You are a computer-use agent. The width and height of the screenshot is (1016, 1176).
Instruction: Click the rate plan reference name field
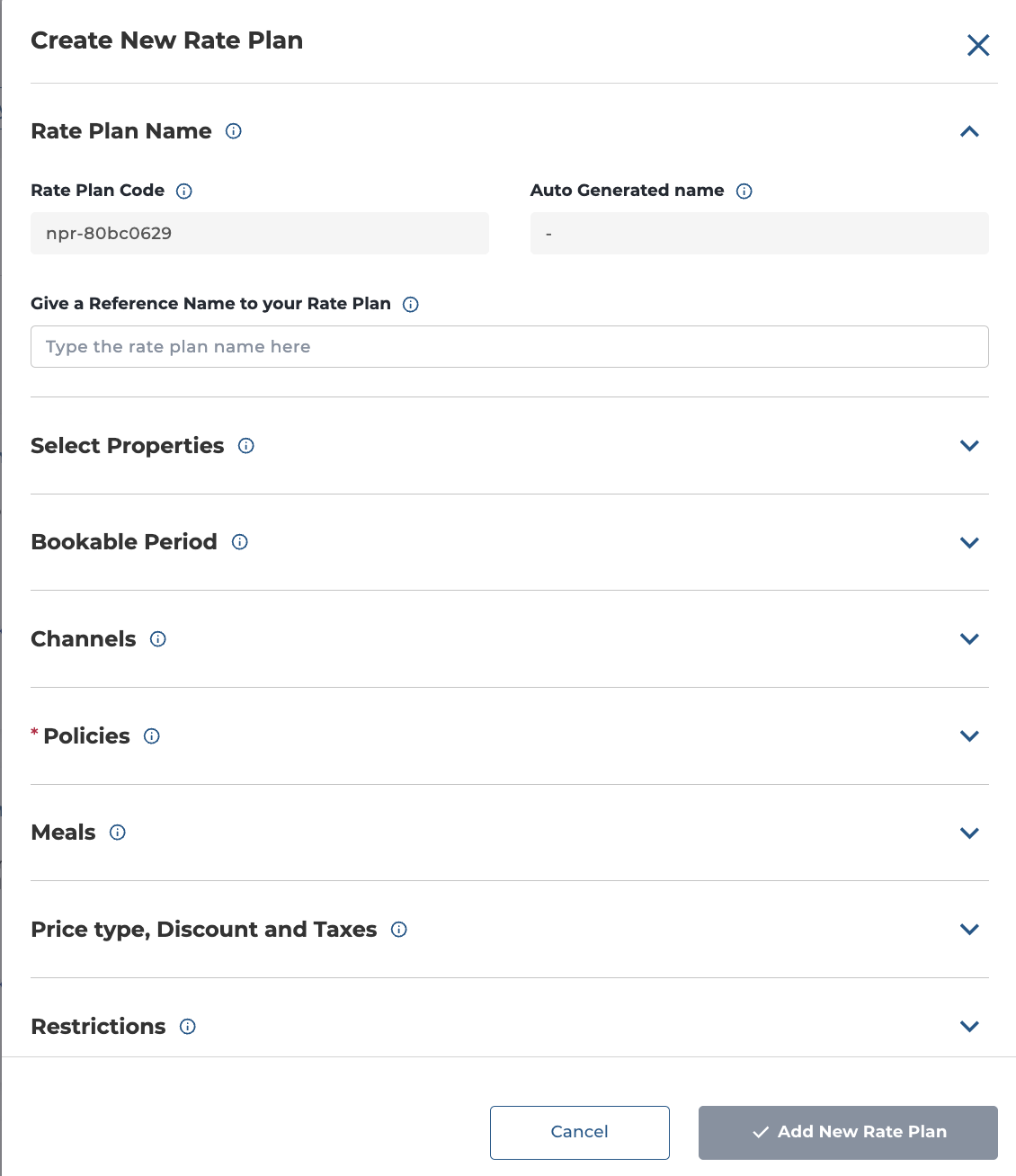tap(510, 346)
